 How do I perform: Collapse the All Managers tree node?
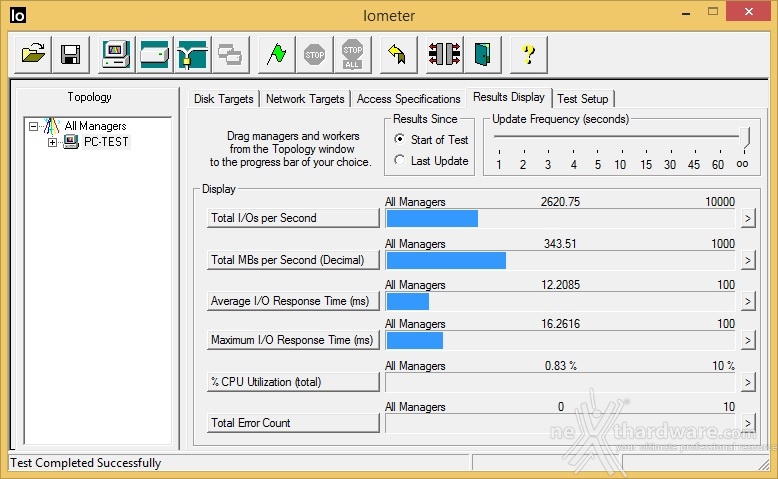point(33,126)
